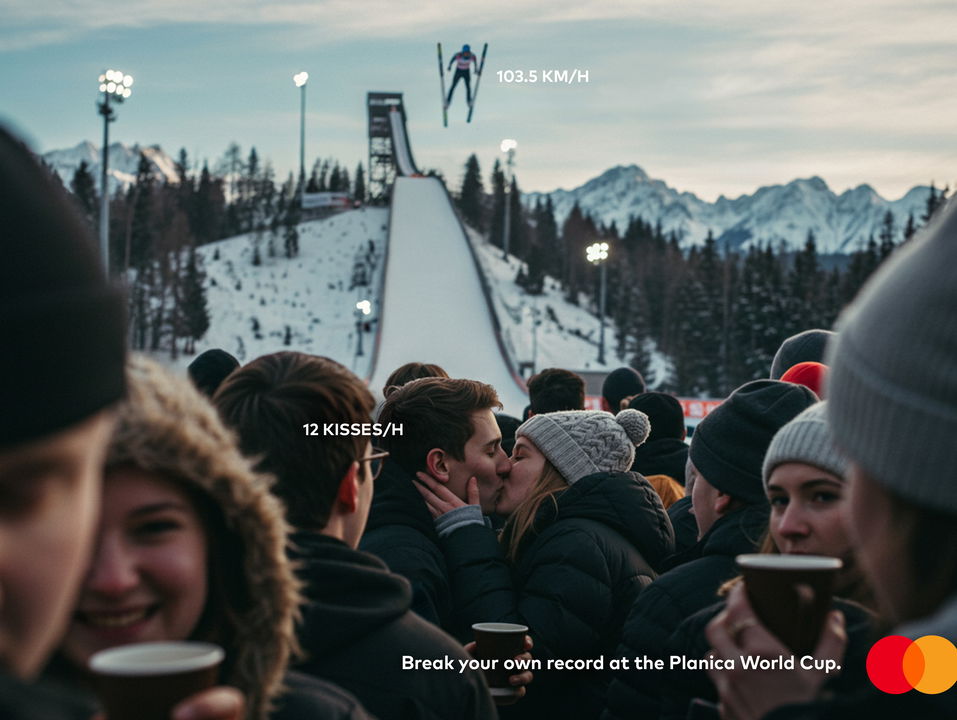Viewport: 957px width, 720px height.
Task: Select the 103.5 KM/H speed label
Action: tap(543, 77)
